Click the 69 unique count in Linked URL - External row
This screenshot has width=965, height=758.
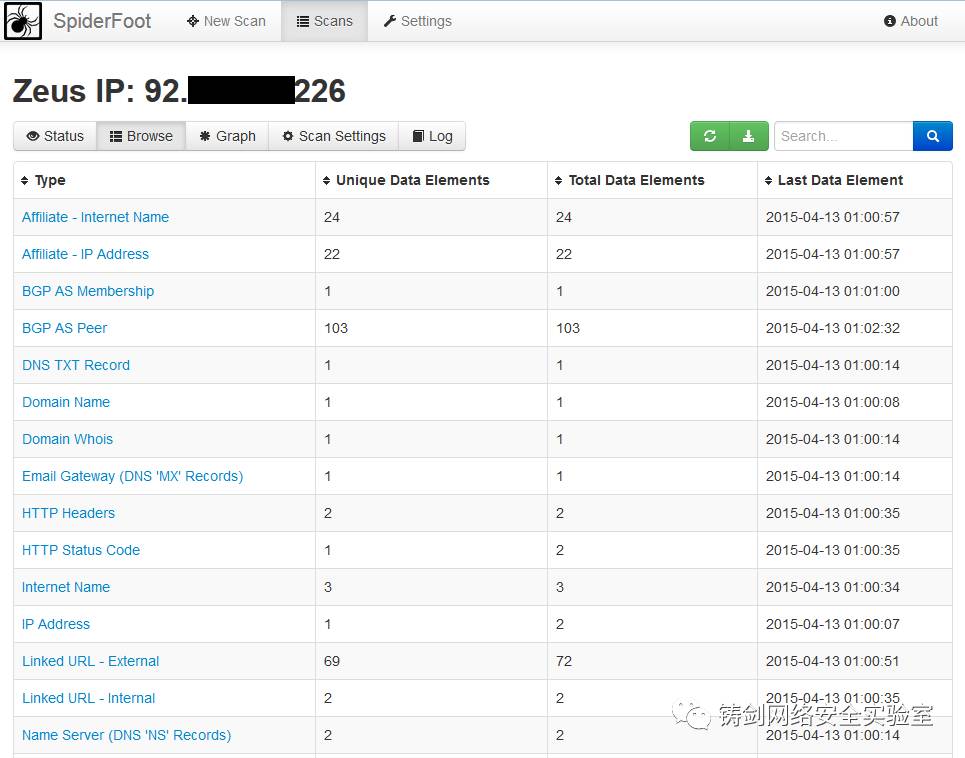(332, 661)
